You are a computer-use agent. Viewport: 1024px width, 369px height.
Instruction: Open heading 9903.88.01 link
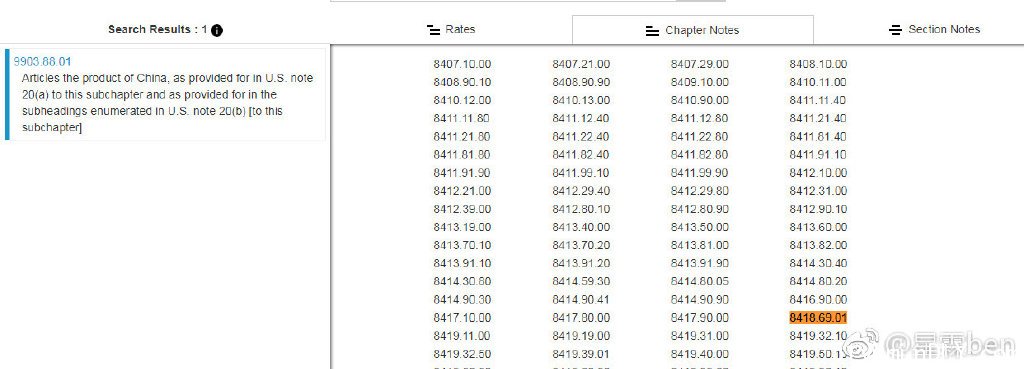pos(42,62)
